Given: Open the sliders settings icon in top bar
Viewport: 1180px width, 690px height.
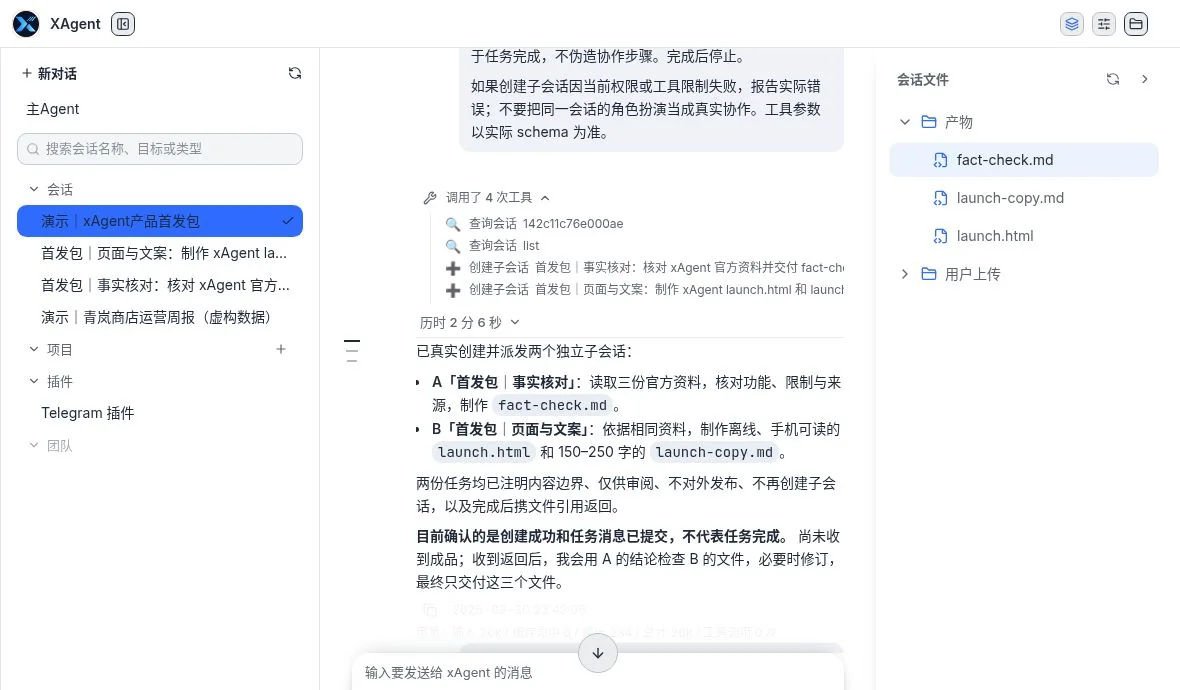Looking at the screenshot, I should tap(1104, 24).
